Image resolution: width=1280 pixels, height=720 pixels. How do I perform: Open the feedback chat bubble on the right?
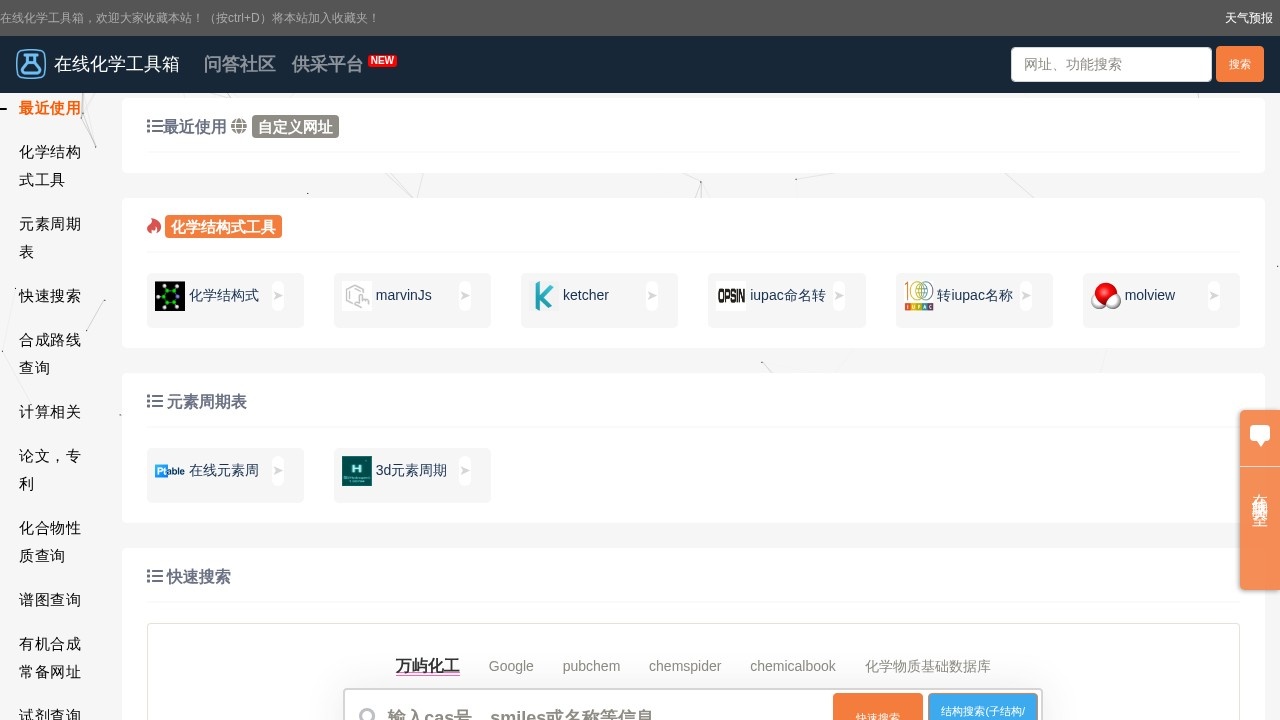click(x=1259, y=436)
